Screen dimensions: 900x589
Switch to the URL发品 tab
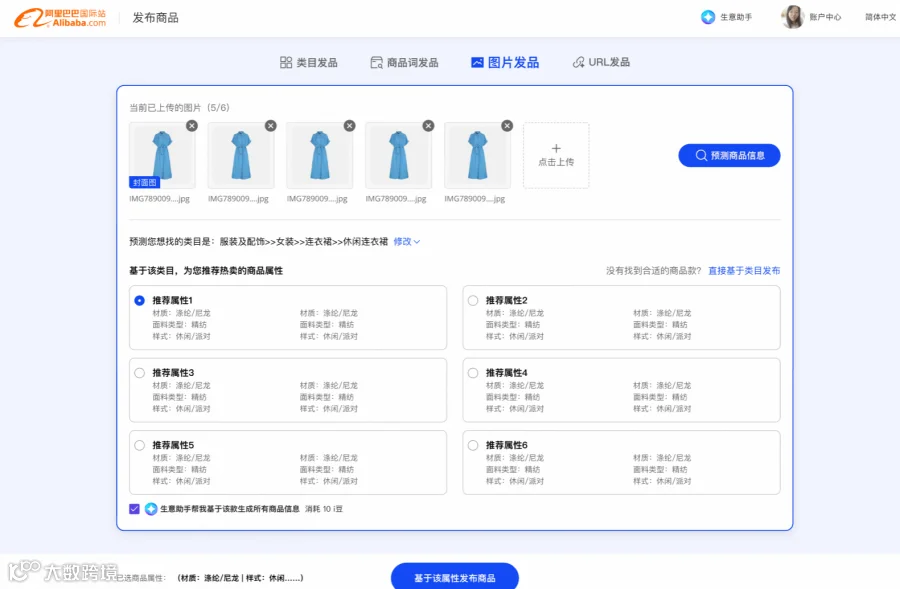pyautogui.click(x=602, y=62)
